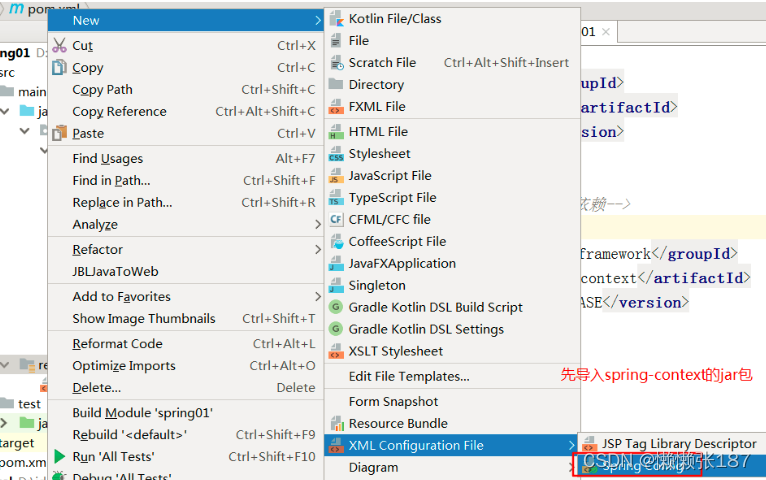Expand the Refactor submenu arrow
Image resolution: width=766 pixels, height=480 pixels.
[x=318, y=250]
